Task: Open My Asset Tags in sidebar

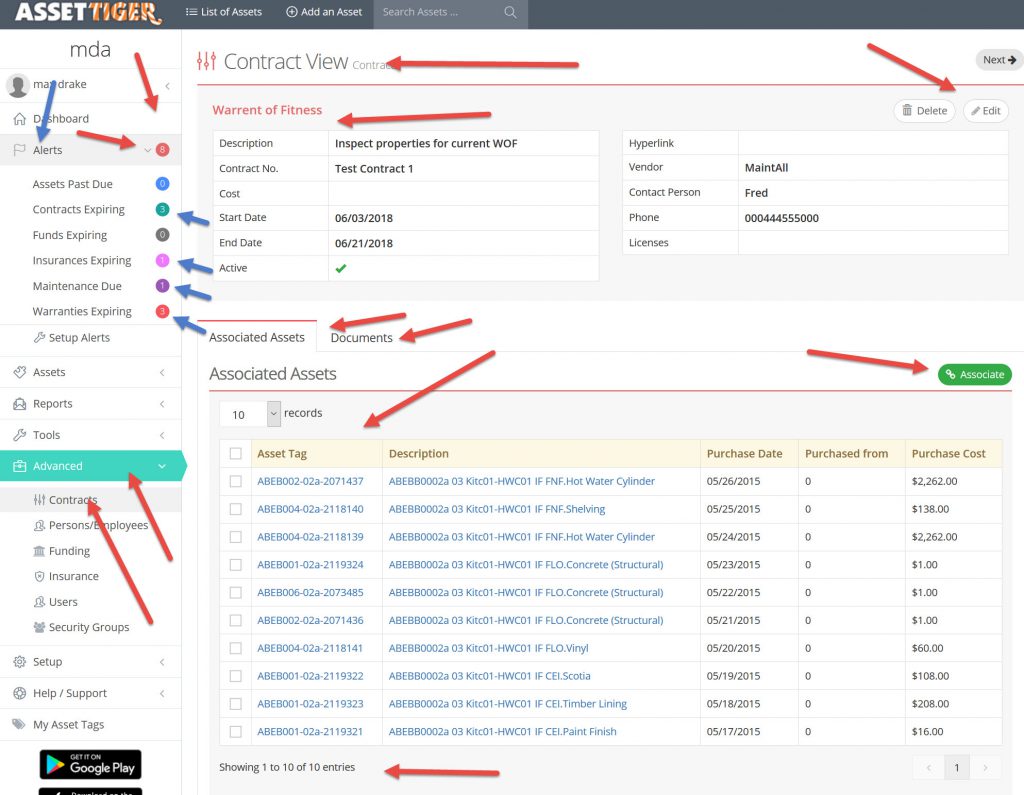Action: tap(68, 725)
